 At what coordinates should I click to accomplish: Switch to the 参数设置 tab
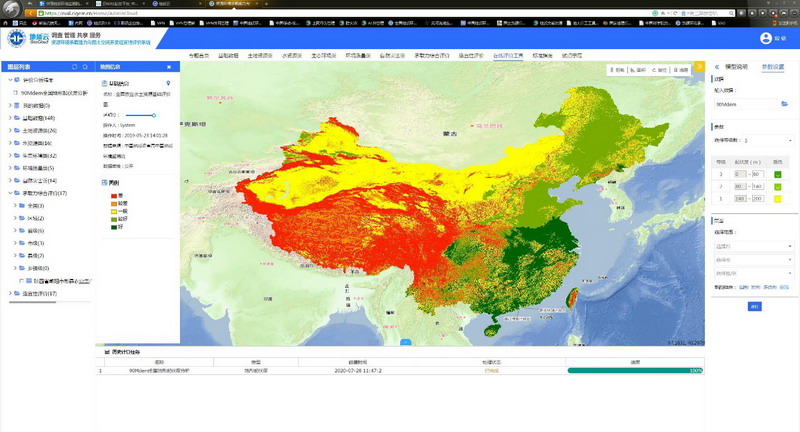click(773, 66)
